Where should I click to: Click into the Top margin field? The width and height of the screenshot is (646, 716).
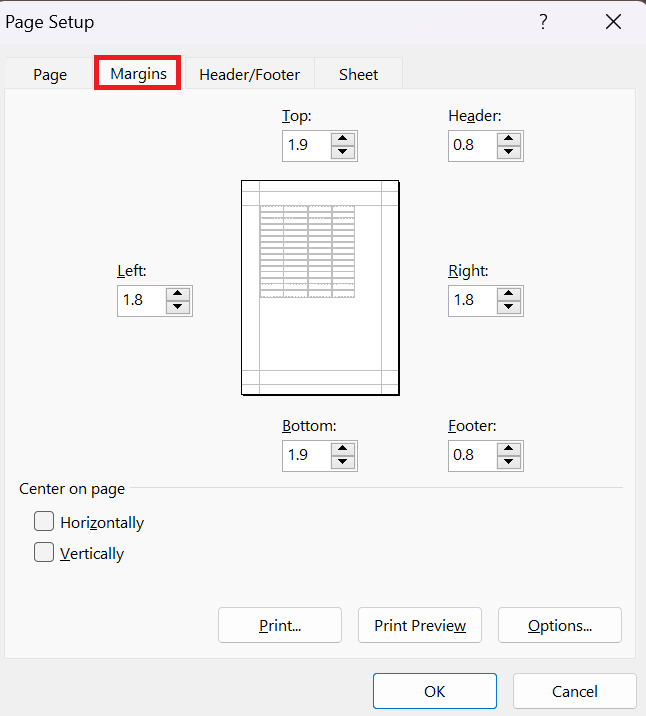[306, 146]
